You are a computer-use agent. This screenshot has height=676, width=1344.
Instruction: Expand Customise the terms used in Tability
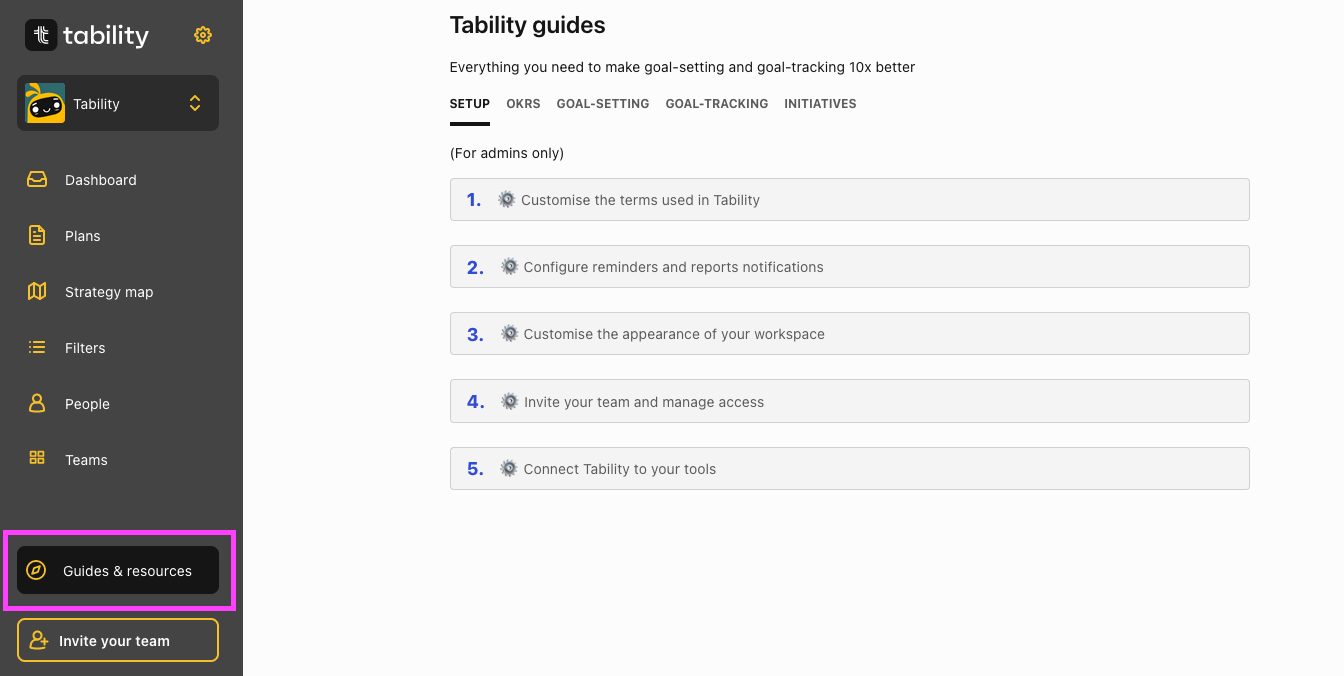click(x=850, y=200)
